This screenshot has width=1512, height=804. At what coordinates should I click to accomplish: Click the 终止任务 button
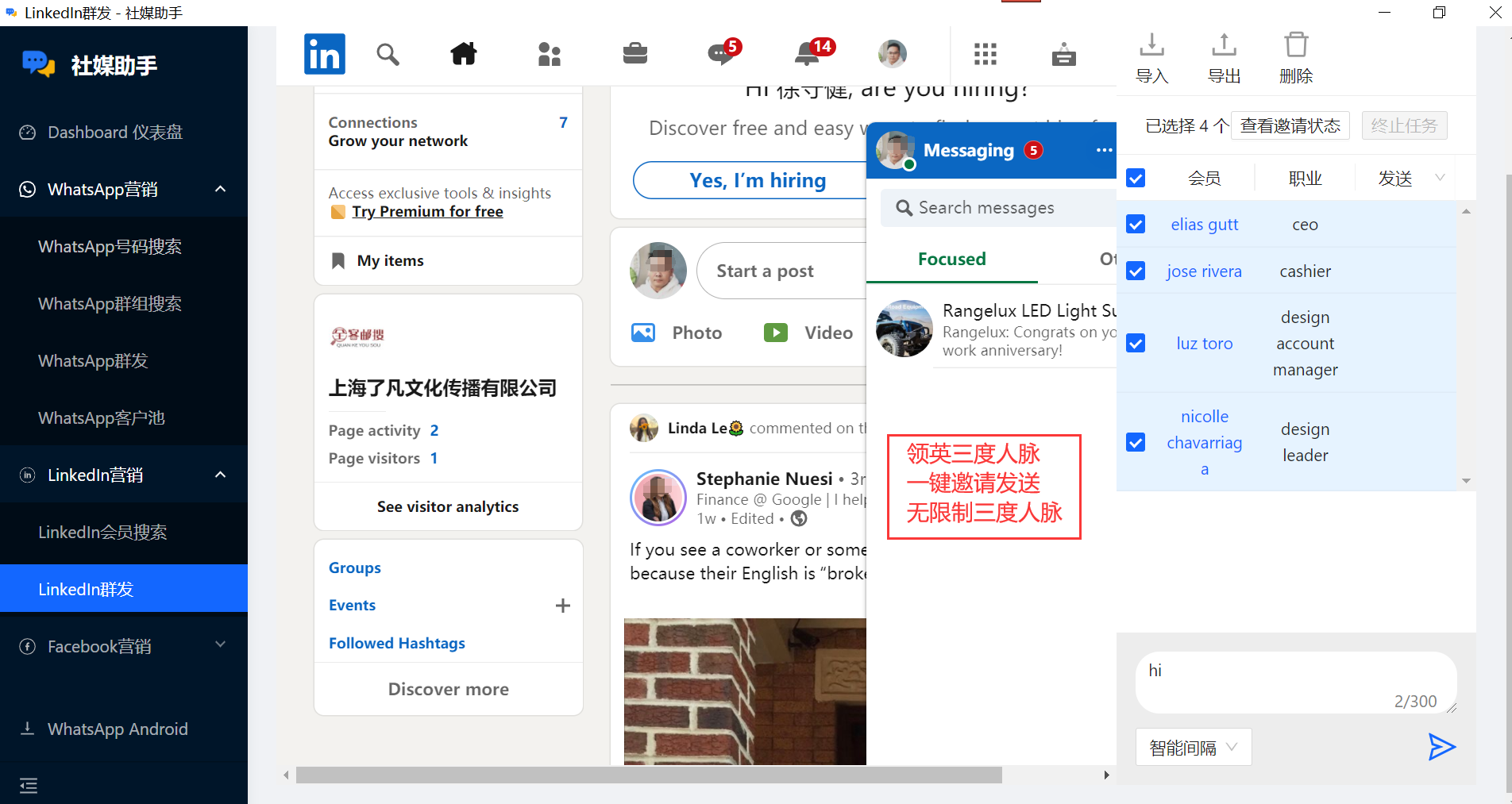point(1404,125)
